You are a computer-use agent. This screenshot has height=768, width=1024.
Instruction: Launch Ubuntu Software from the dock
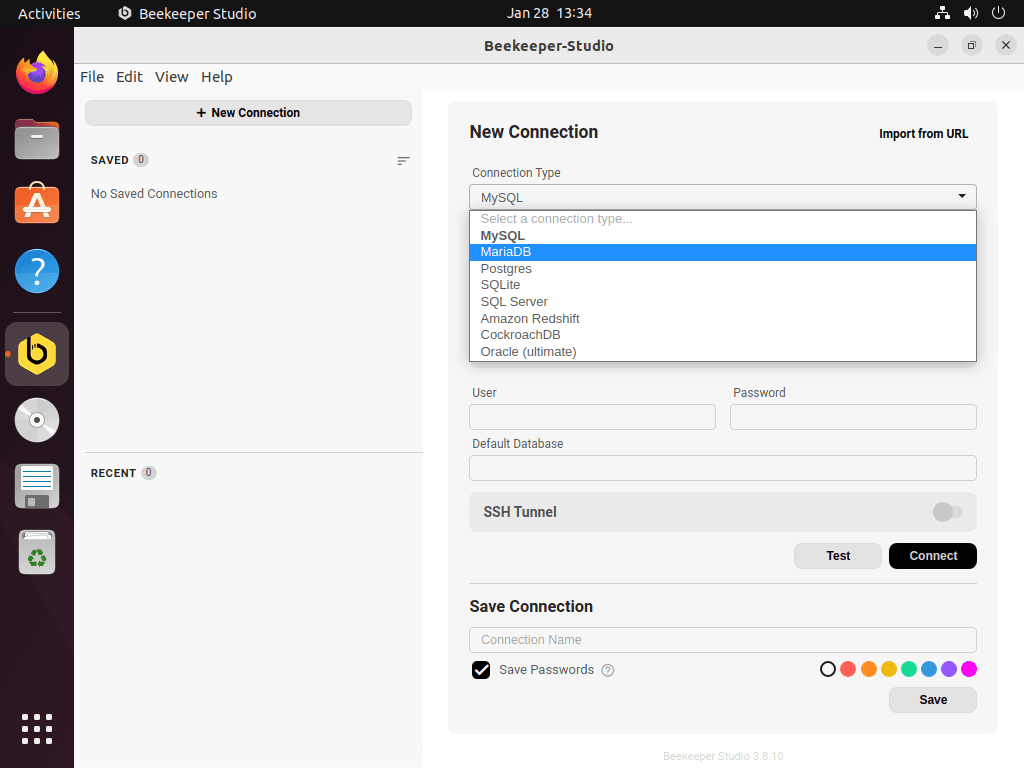pyautogui.click(x=37, y=204)
